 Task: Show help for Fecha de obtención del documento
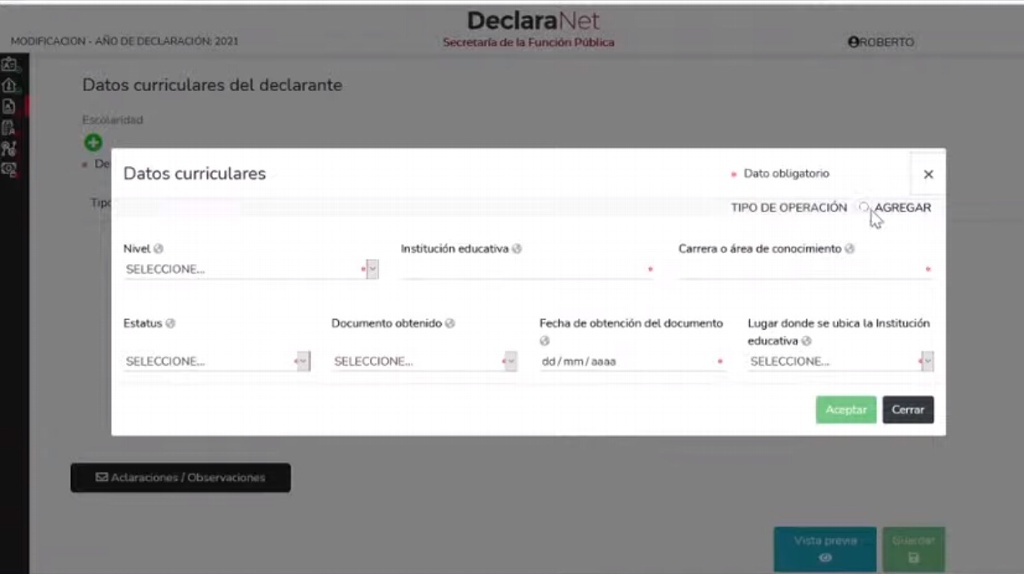[545, 341]
